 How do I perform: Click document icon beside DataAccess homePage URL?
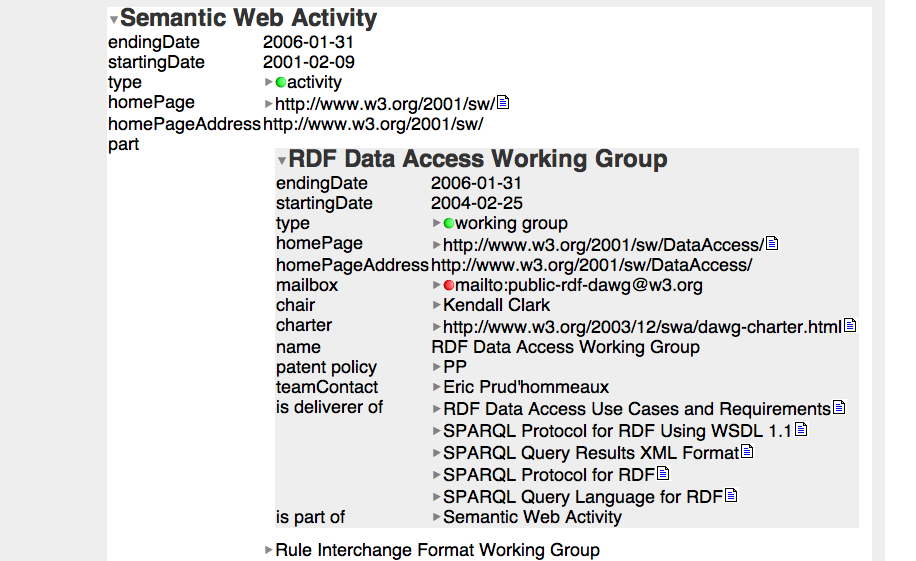(772, 244)
